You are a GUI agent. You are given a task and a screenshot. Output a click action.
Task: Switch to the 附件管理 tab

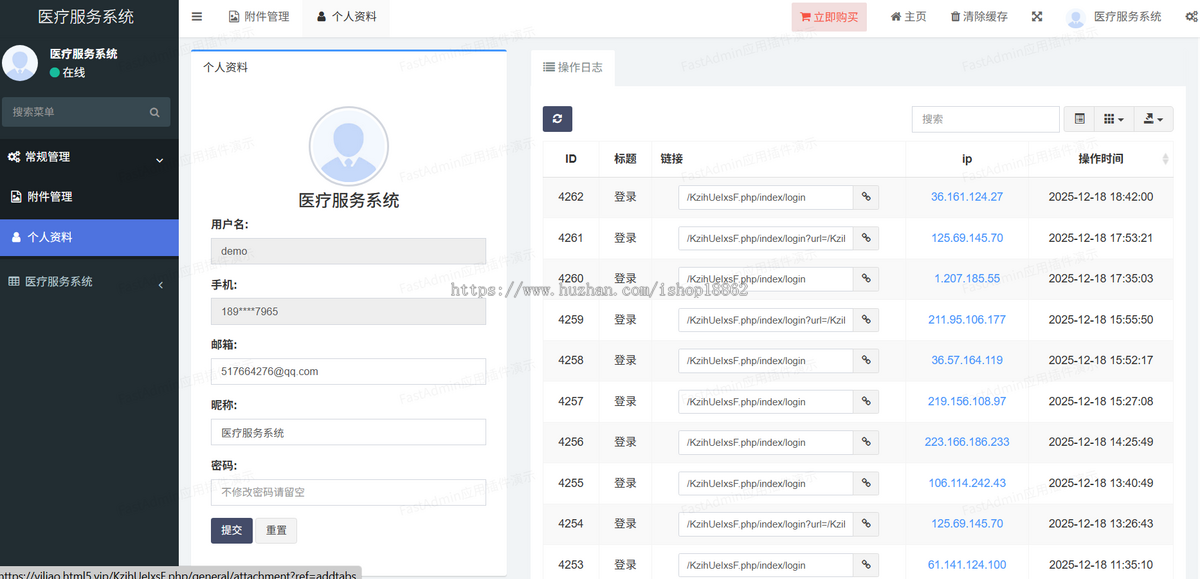click(x=259, y=16)
